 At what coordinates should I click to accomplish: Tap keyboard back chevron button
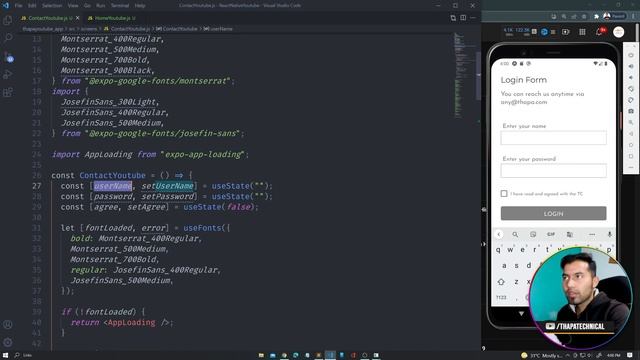click(499, 234)
